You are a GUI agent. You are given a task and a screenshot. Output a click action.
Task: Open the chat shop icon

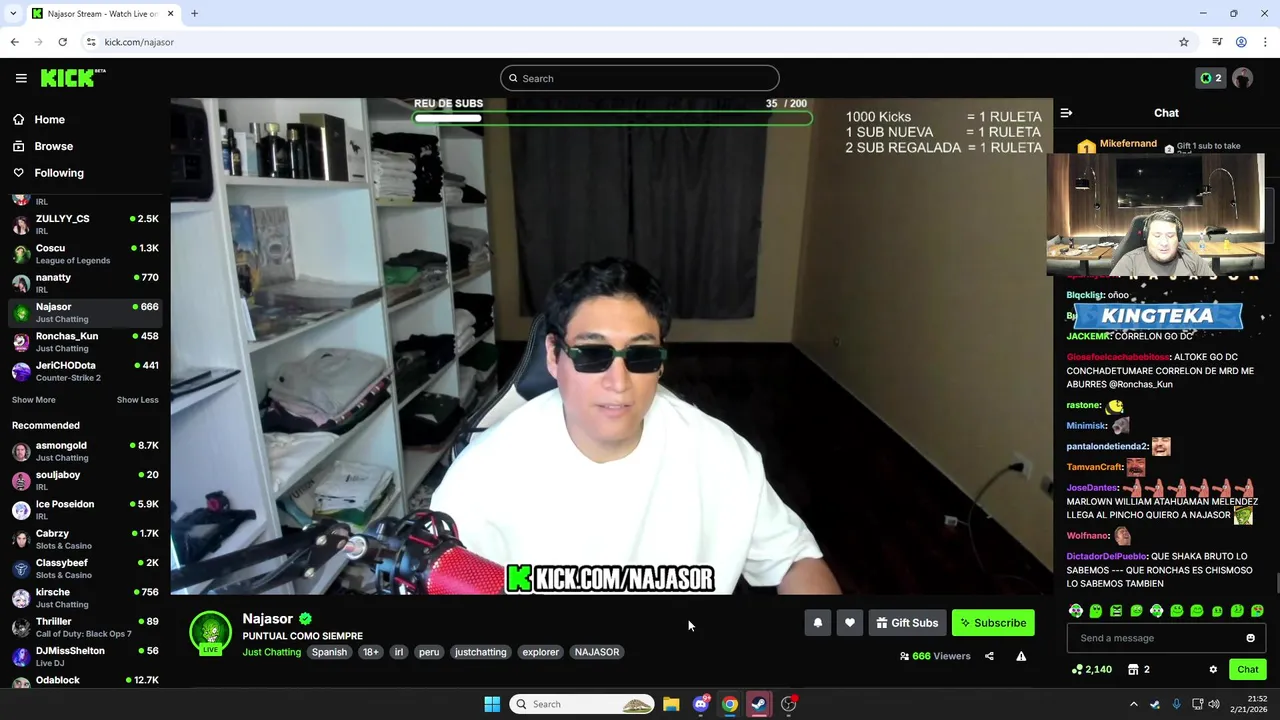[1139, 669]
